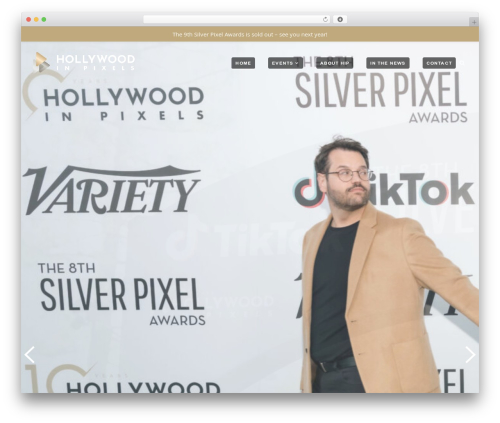
Task: Minimize window using the yellow button
Action: 36,20
